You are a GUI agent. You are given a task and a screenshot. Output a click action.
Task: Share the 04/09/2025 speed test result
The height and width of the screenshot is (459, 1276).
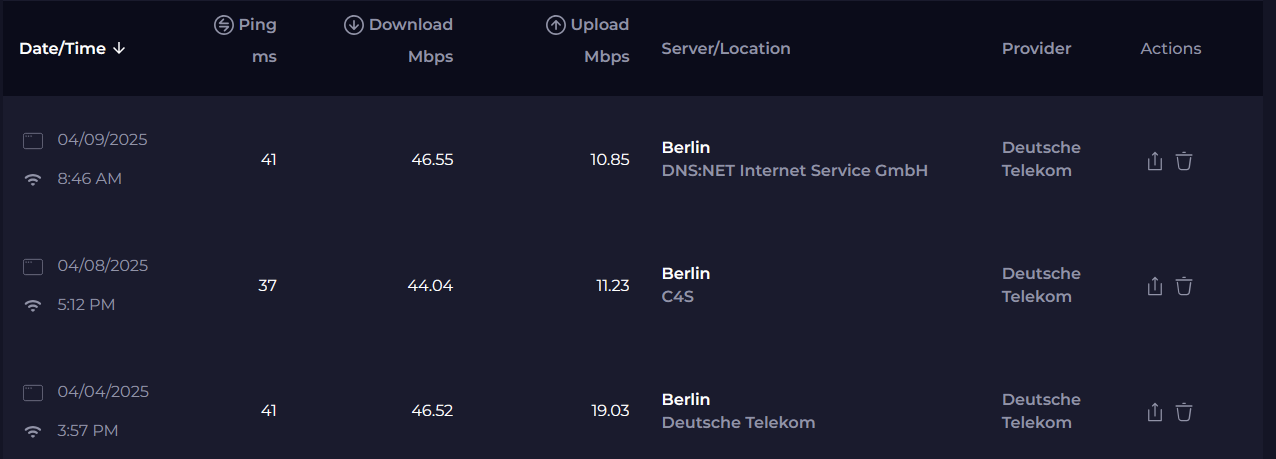[1155, 160]
